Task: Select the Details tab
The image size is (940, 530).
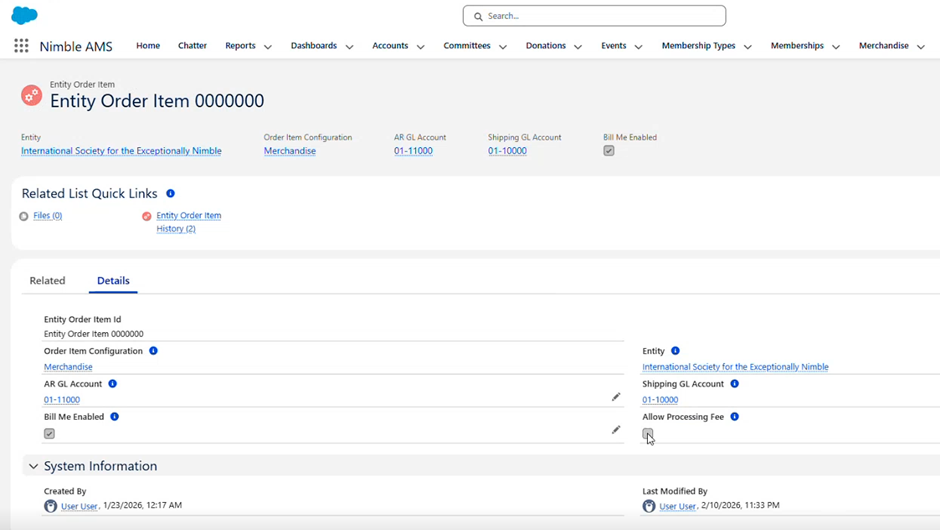Action: [x=113, y=281]
